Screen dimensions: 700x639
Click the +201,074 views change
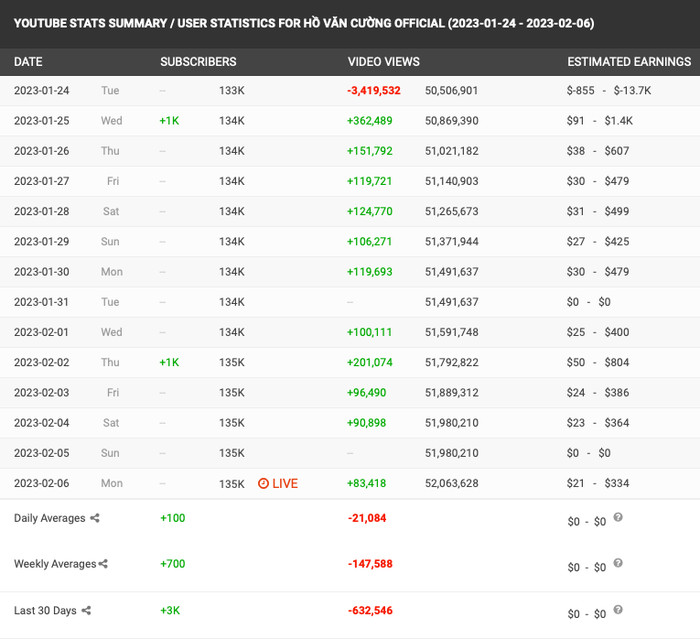[370, 362]
